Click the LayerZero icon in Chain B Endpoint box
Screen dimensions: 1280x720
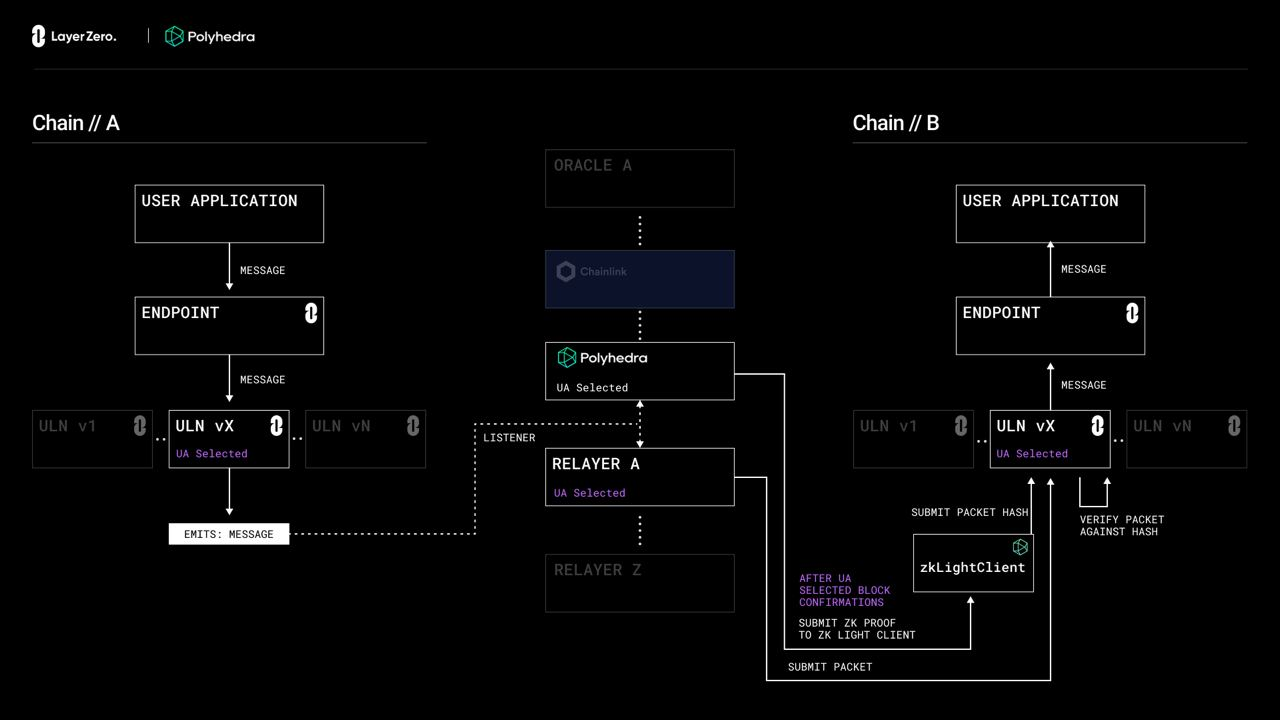click(1132, 313)
